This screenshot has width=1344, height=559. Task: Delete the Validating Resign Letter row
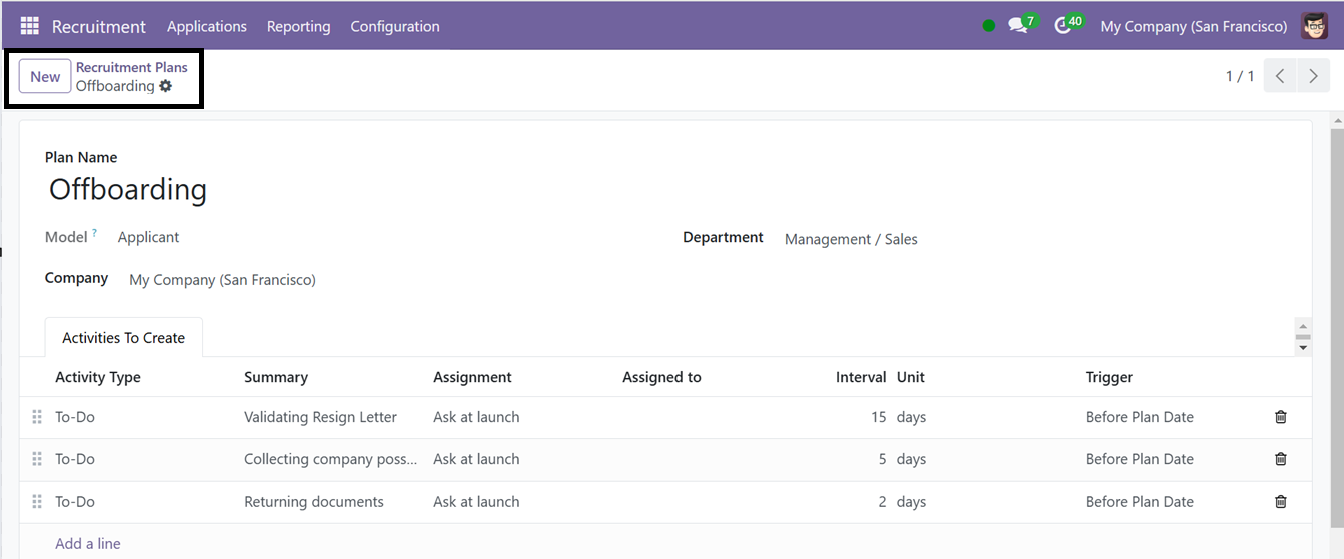pos(1281,417)
